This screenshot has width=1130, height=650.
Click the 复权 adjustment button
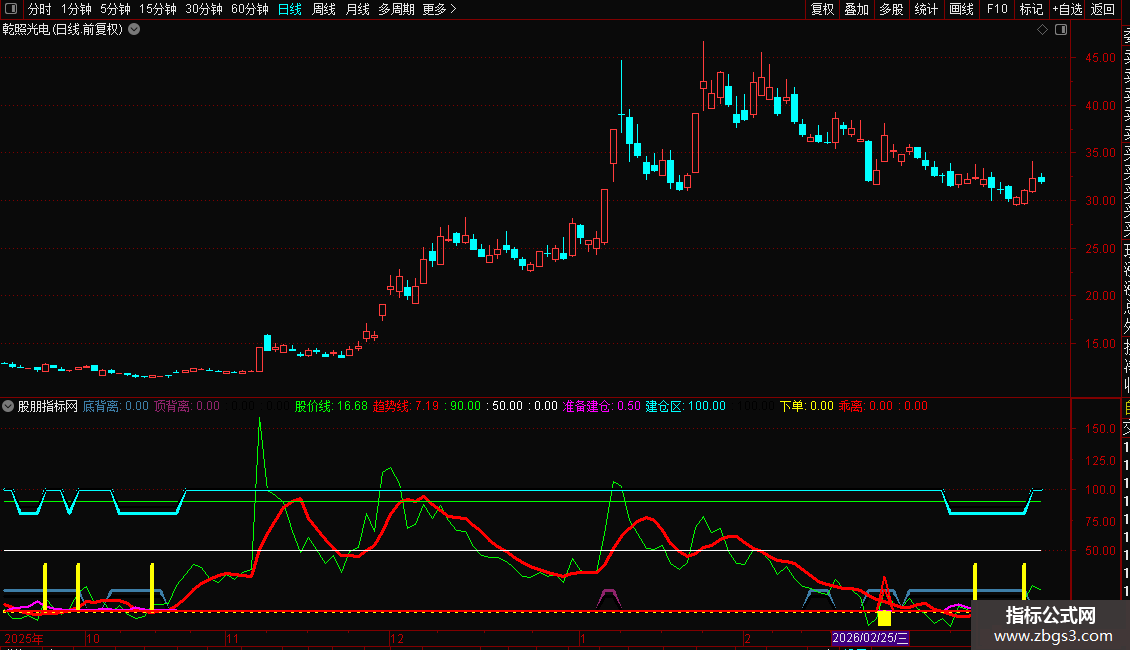[x=822, y=10]
